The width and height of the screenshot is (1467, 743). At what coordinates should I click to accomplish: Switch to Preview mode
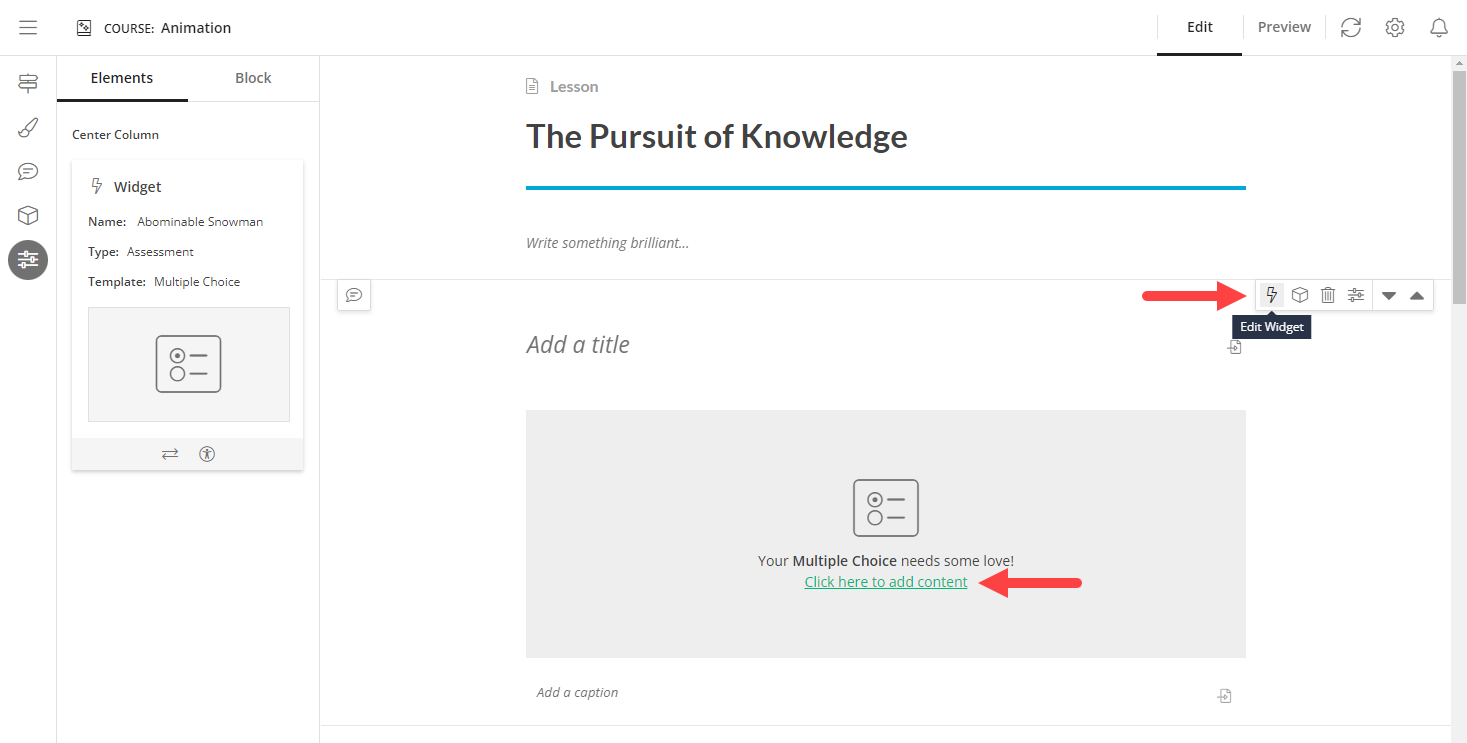point(1283,27)
